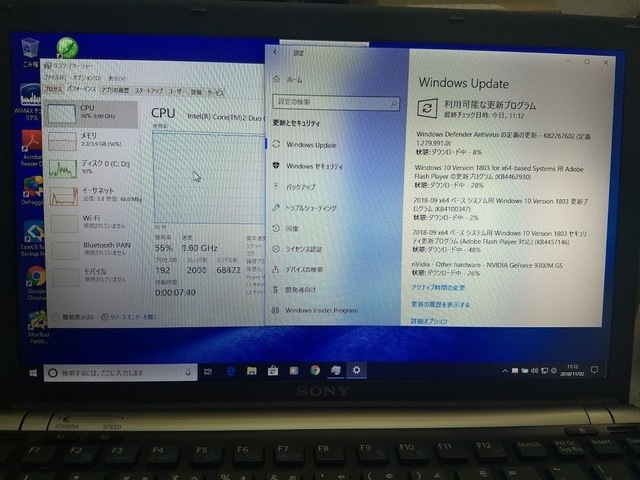This screenshot has height=480, width=640.
Task: Click the Advanced options link
Action: (429, 321)
